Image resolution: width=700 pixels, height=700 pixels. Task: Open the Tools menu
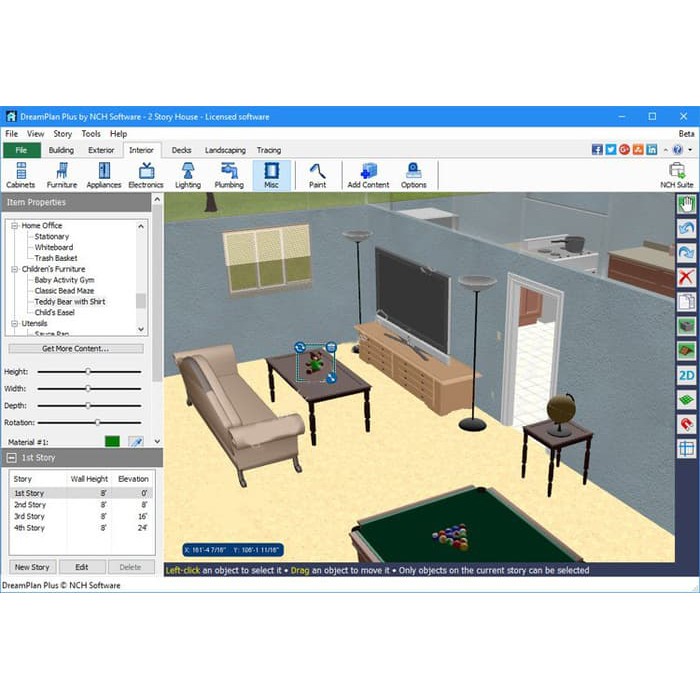pos(91,134)
